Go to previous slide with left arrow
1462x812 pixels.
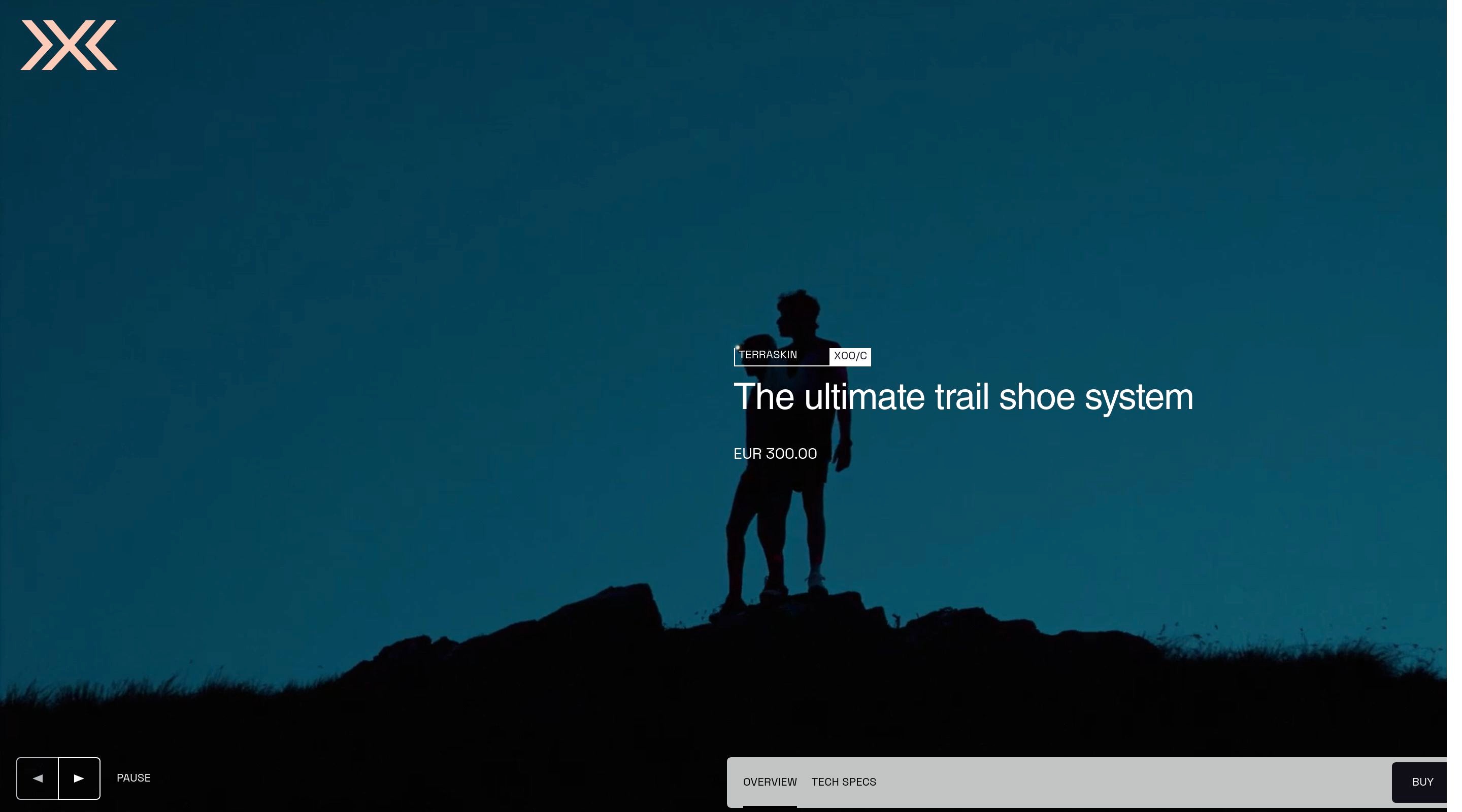(38, 778)
